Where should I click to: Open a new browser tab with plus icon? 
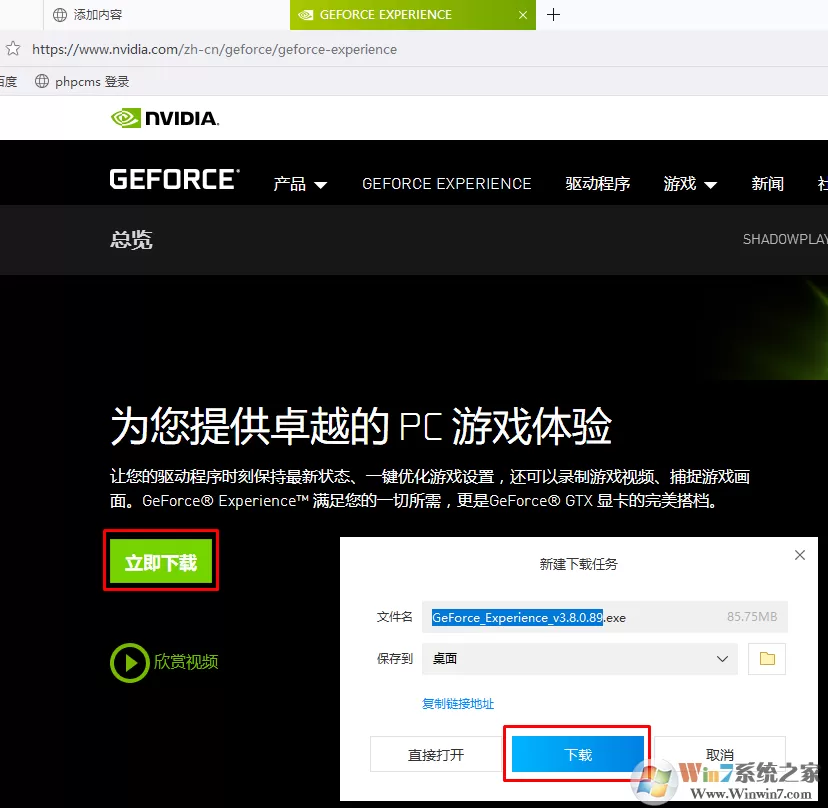pos(553,15)
